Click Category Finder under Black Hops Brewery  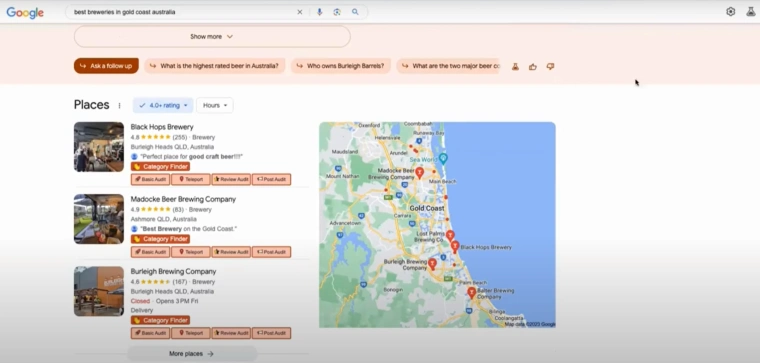(160, 167)
